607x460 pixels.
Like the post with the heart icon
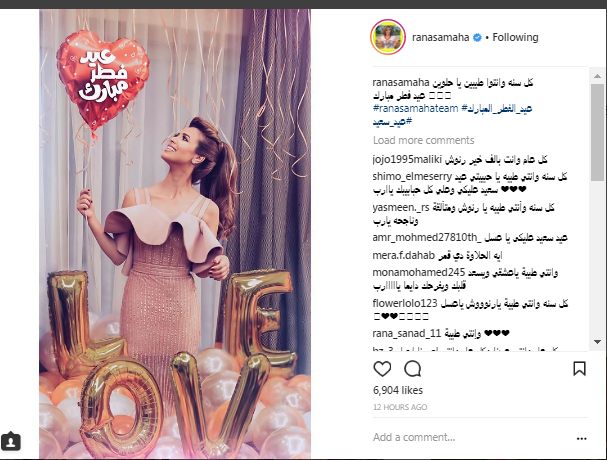tap(382, 369)
